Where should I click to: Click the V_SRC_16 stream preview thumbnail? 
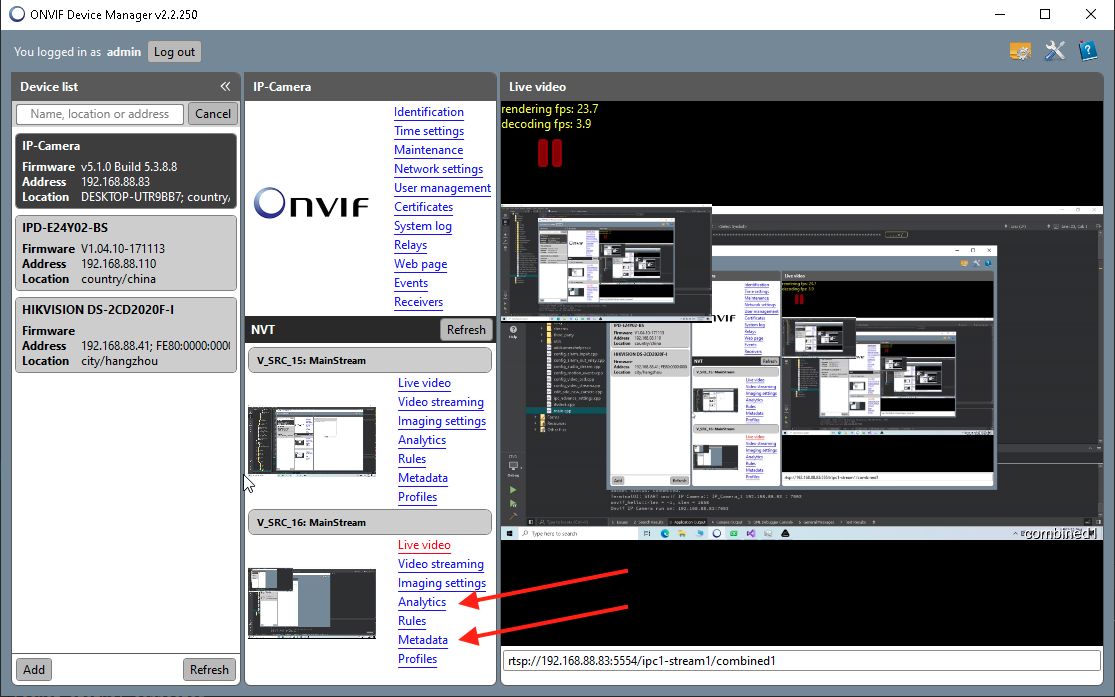point(311,602)
